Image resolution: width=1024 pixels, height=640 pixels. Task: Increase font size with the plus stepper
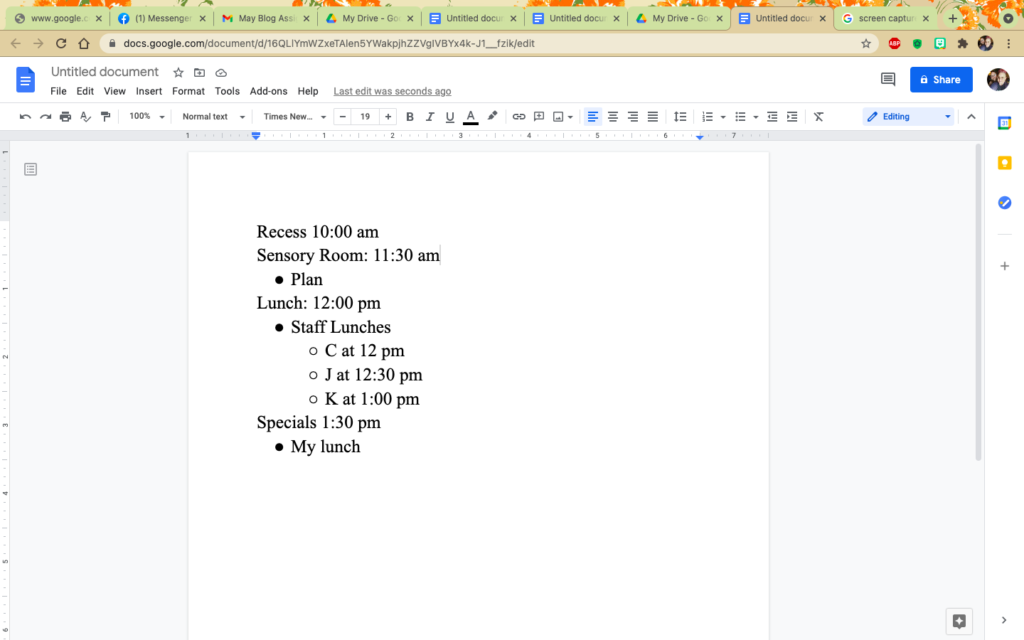[387, 116]
